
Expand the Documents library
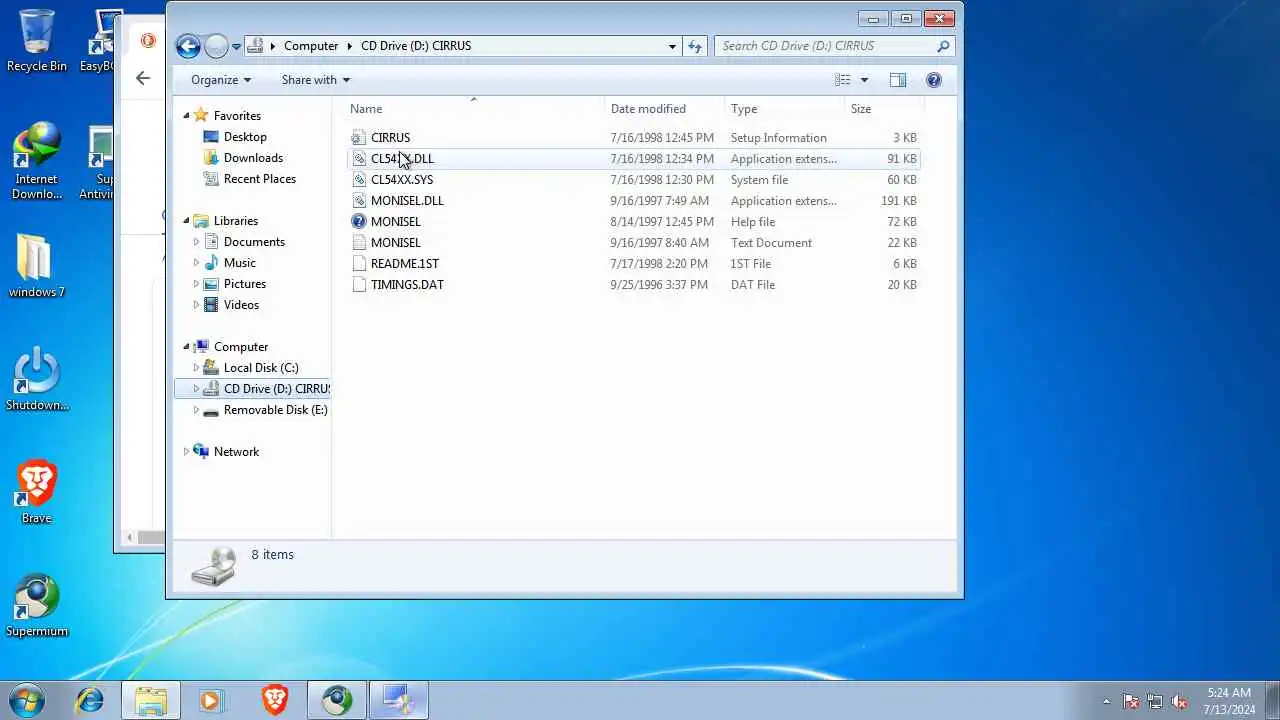(196, 242)
